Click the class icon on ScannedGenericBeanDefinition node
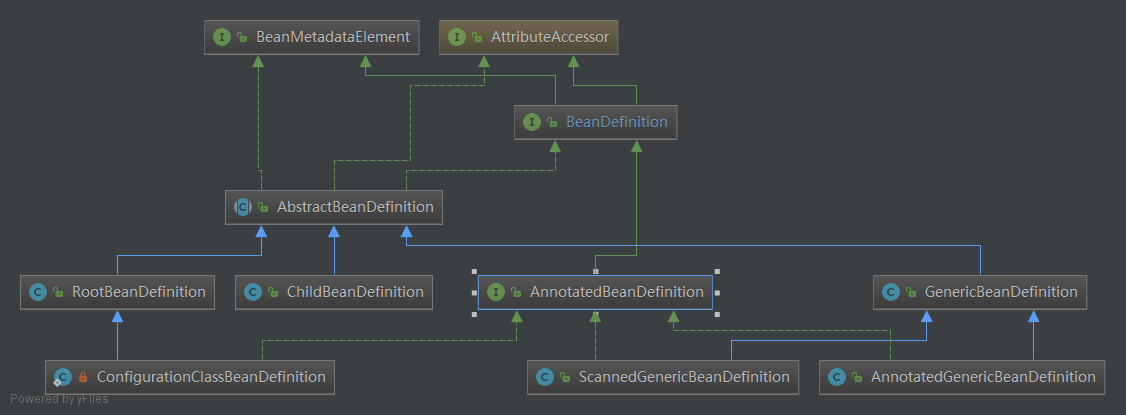Image resolution: width=1126 pixels, height=415 pixels. (545, 377)
